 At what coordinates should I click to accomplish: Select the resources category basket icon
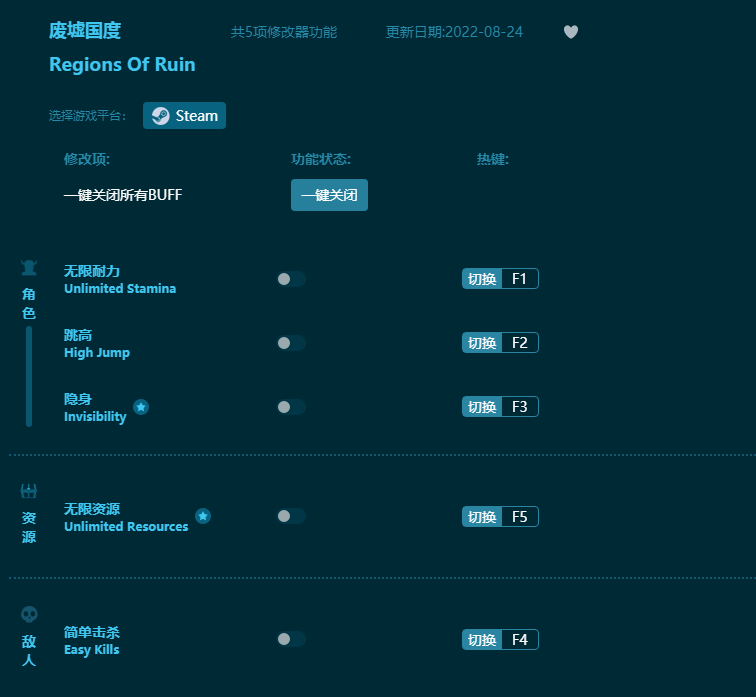(29, 491)
